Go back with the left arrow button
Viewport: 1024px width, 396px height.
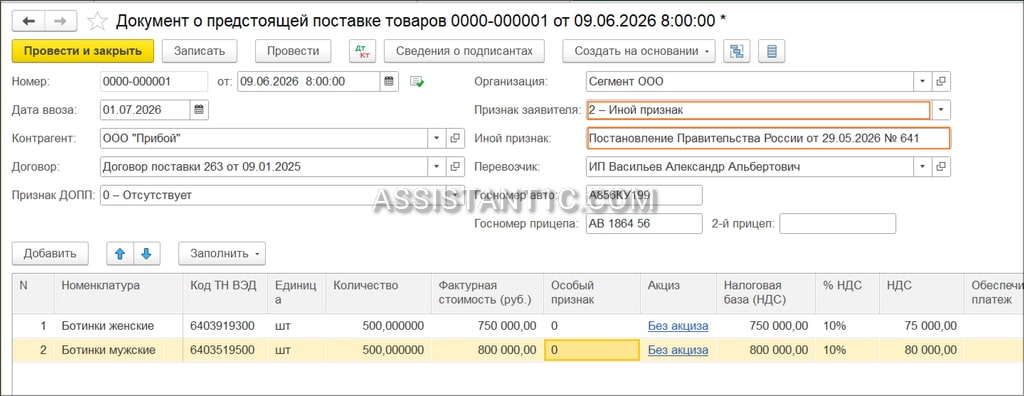[x=29, y=21]
